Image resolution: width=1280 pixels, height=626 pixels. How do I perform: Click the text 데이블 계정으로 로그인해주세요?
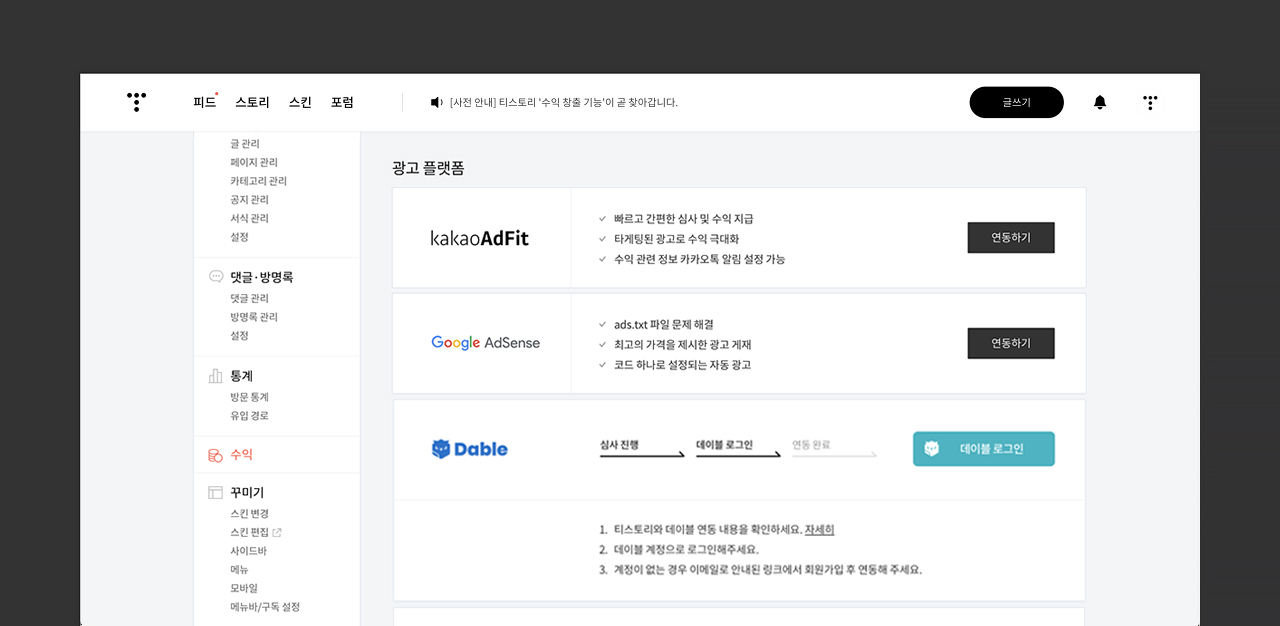(686, 550)
